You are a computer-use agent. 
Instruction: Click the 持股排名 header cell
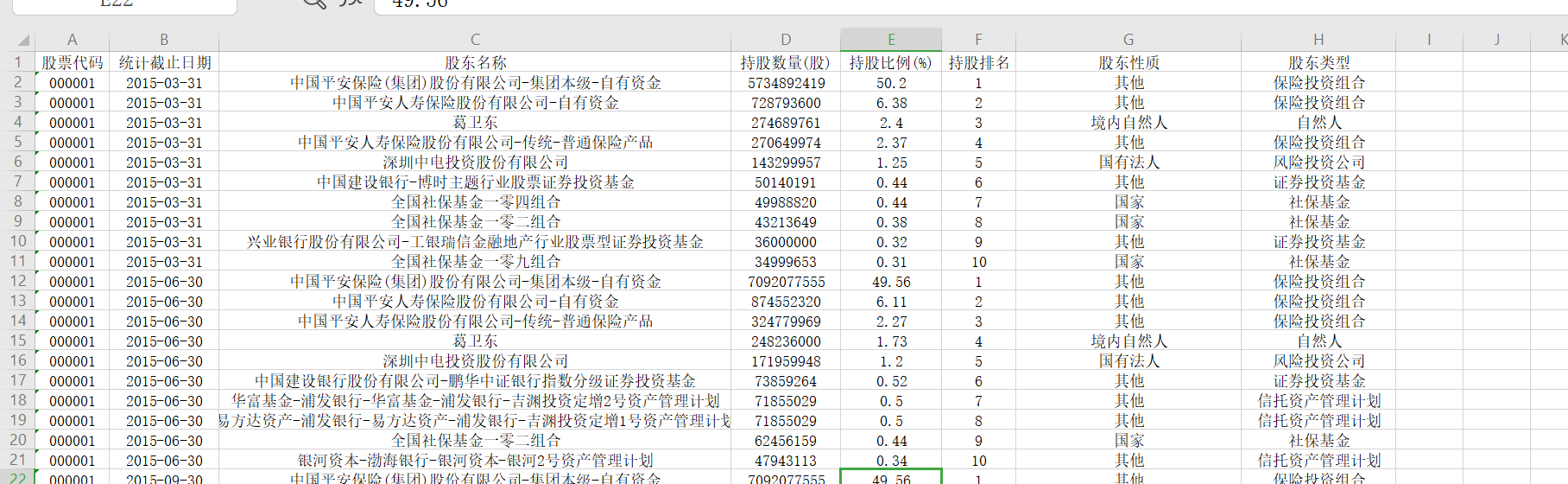(x=978, y=63)
